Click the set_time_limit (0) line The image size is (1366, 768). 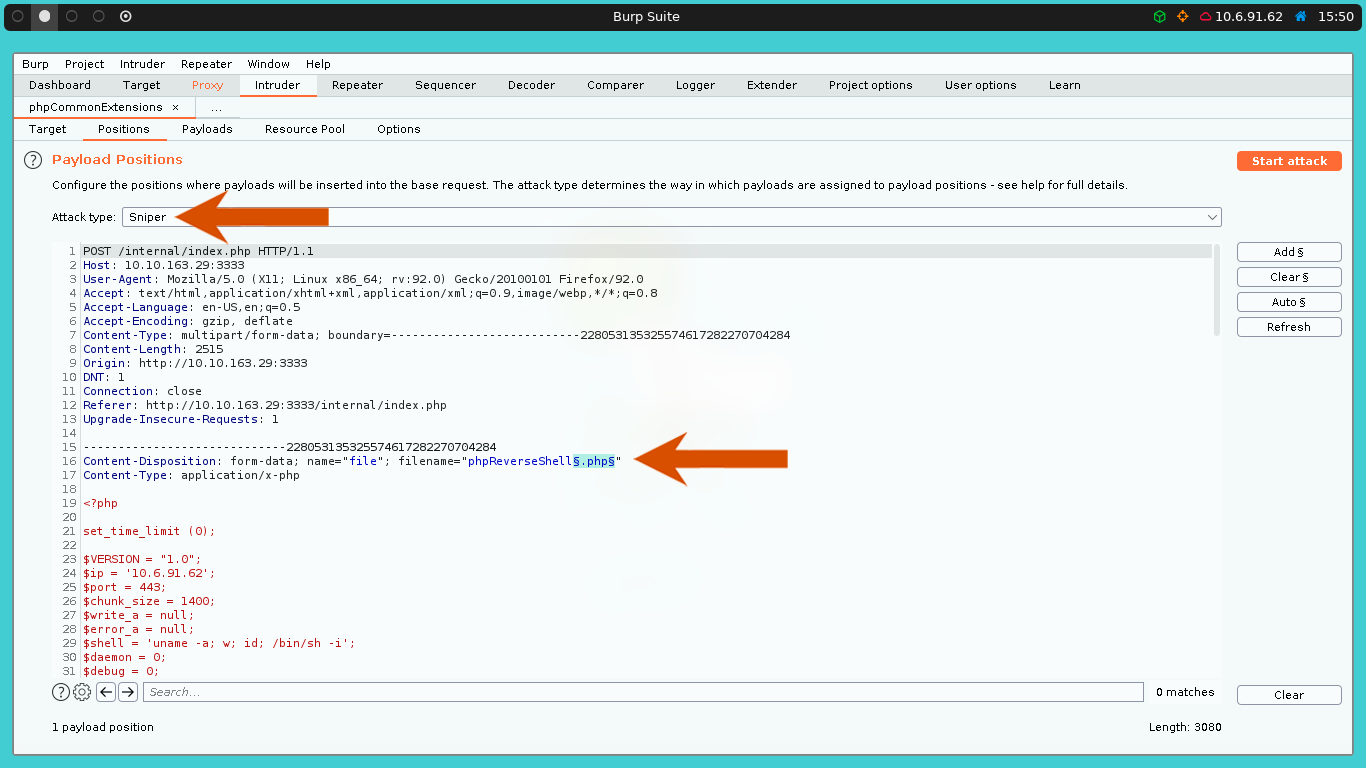149,531
